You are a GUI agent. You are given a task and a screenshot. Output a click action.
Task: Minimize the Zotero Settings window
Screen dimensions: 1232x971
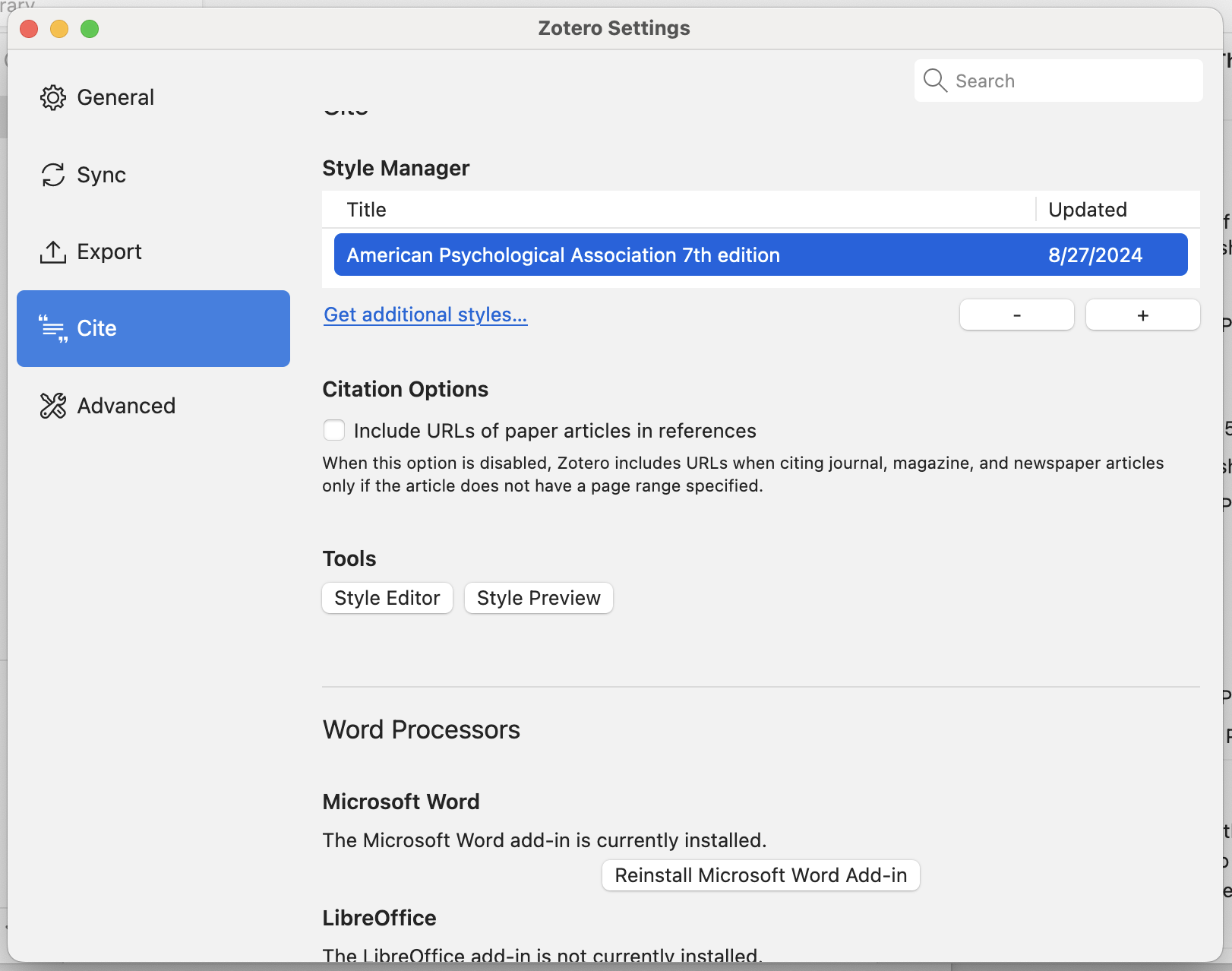pyautogui.click(x=59, y=29)
